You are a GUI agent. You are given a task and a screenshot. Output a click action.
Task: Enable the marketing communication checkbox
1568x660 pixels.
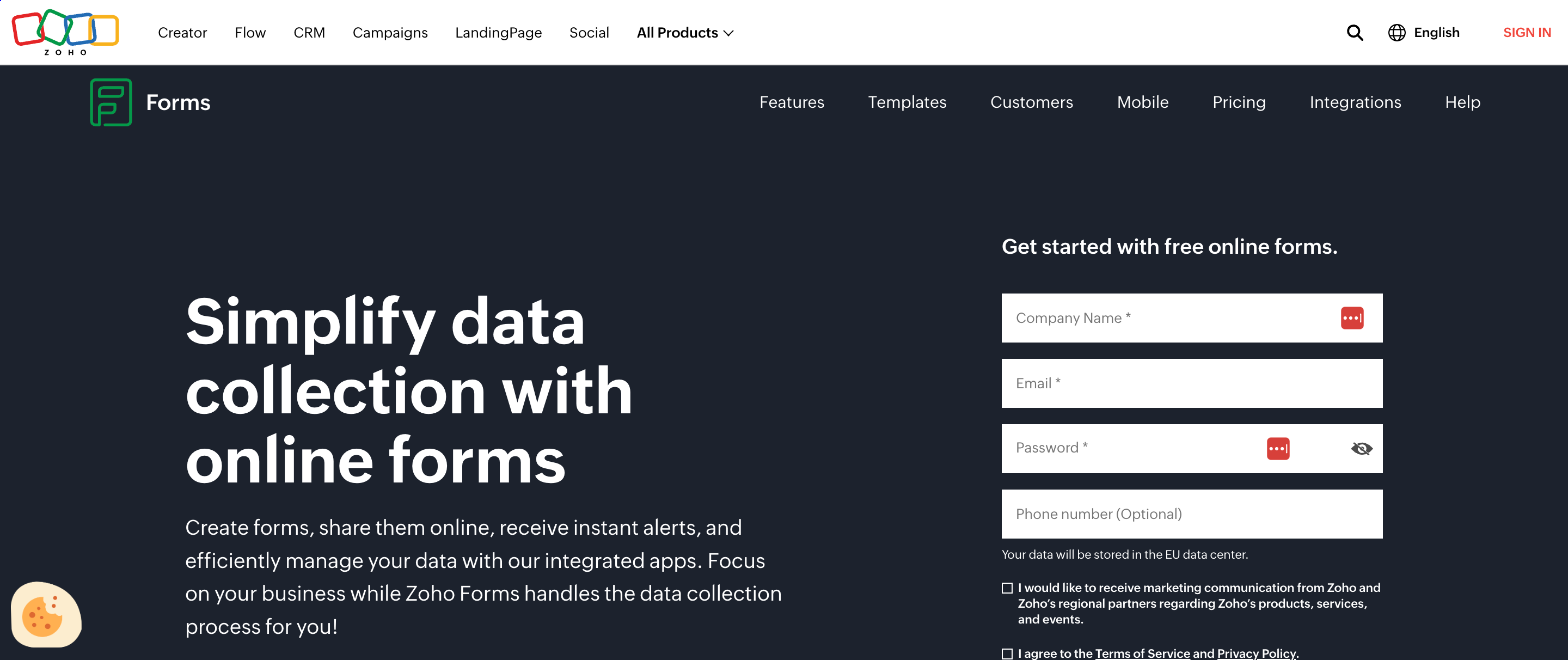tap(1007, 588)
